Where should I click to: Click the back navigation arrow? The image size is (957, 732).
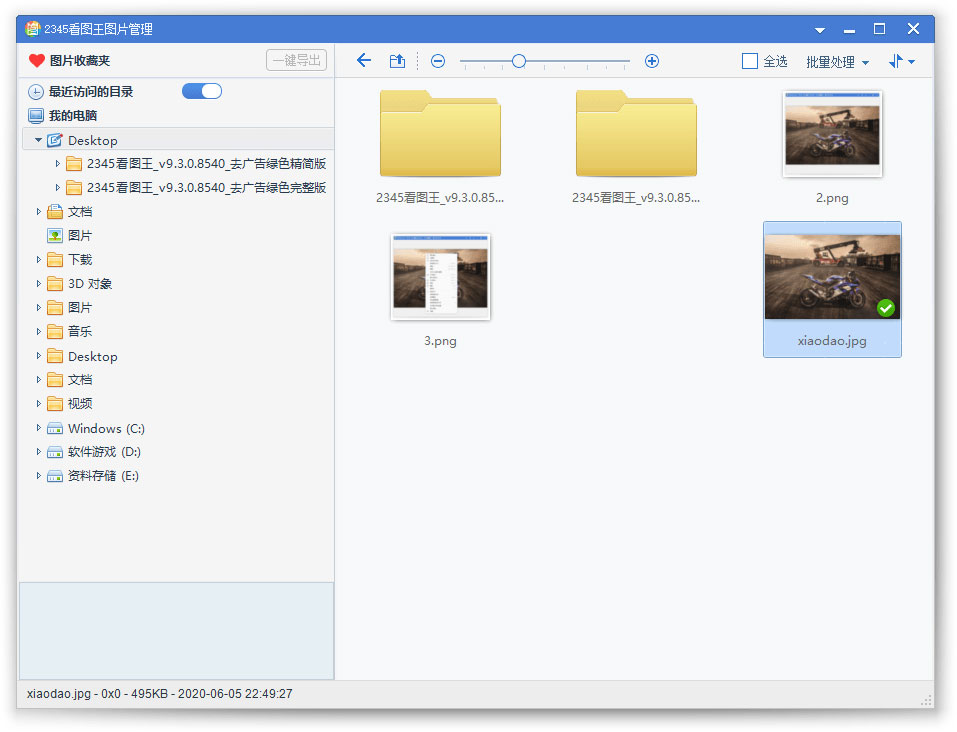point(363,61)
